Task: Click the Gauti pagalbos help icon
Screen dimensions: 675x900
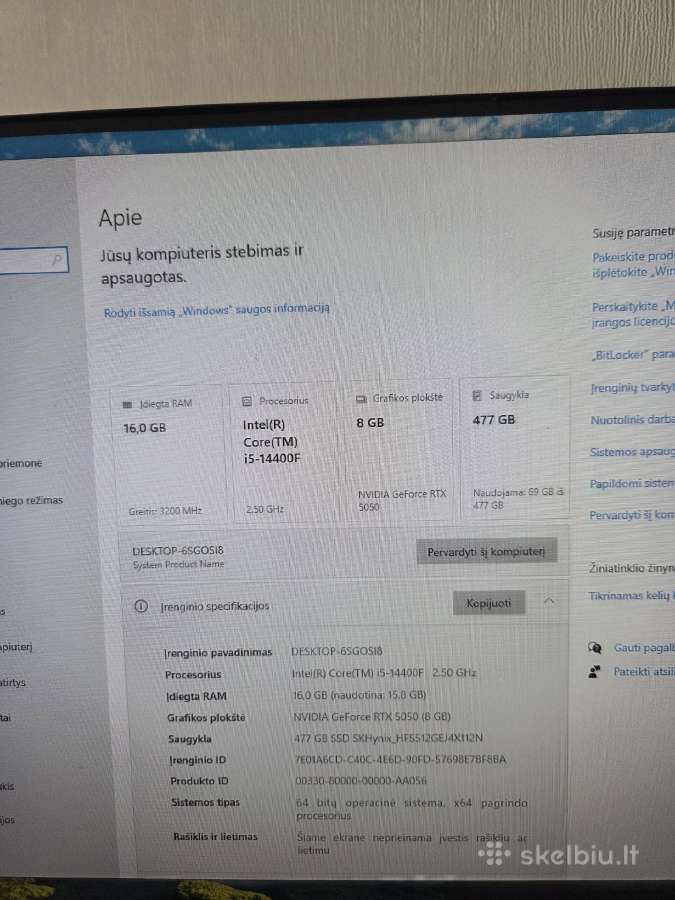Action: pyautogui.click(x=595, y=648)
